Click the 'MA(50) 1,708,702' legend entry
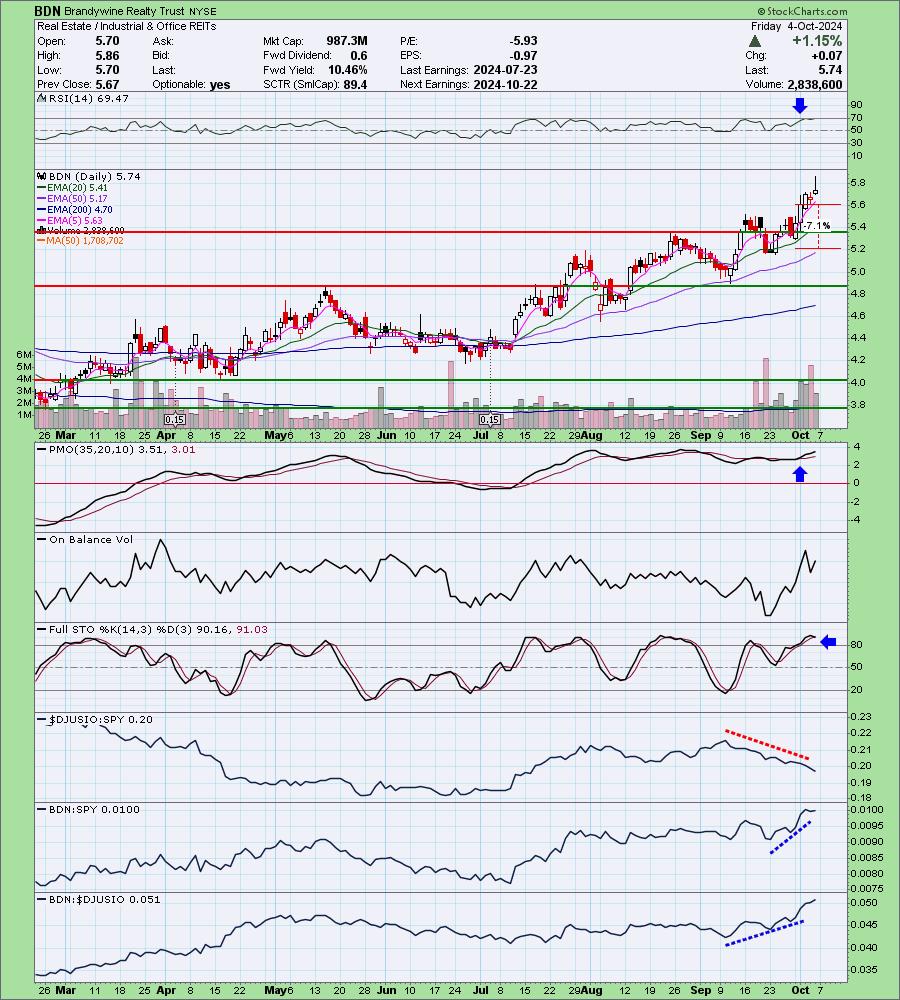900x1000 pixels. click(x=85, y=240)
